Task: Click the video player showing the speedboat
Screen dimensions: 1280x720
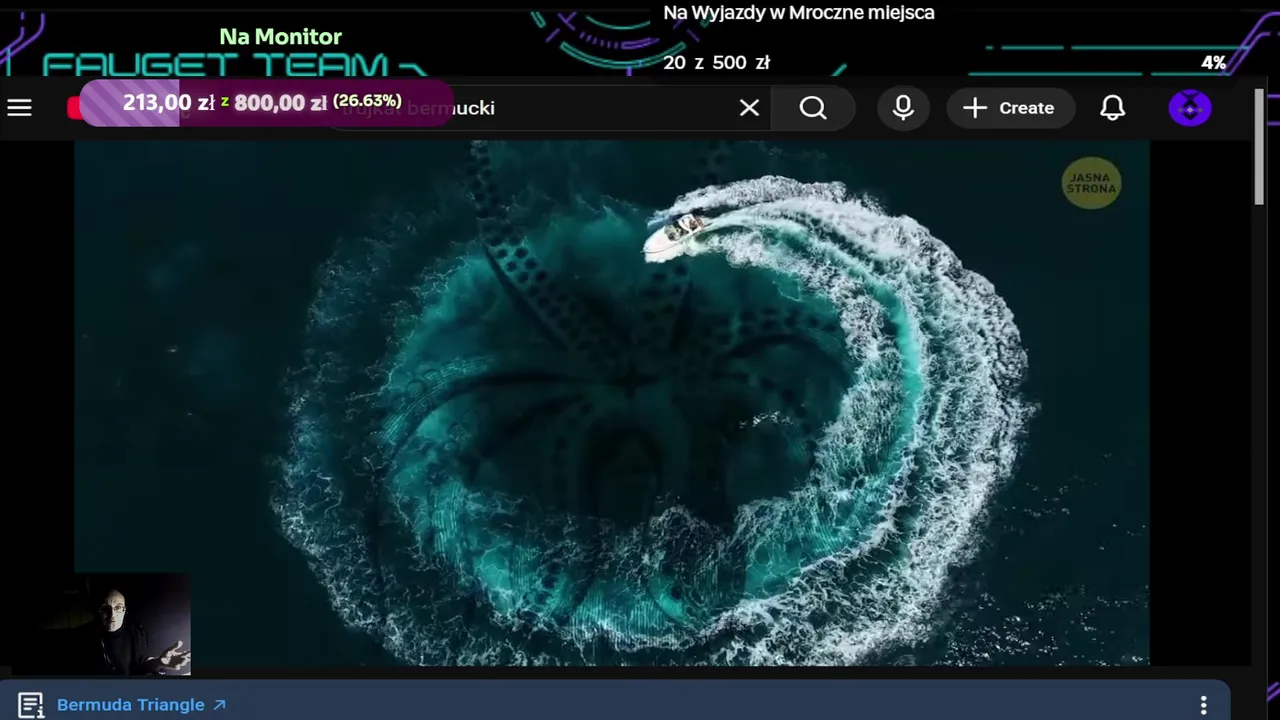Action: point(612,402)
